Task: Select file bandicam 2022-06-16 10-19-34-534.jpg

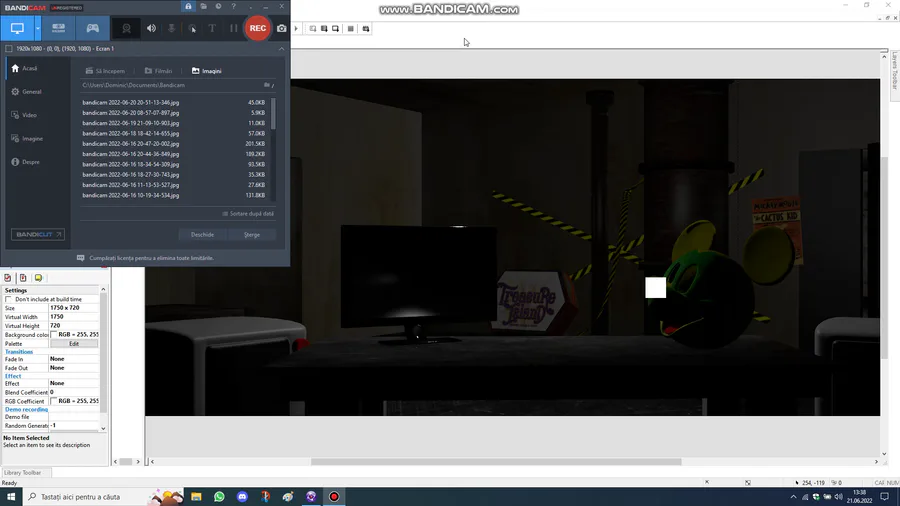Action: 174,196
